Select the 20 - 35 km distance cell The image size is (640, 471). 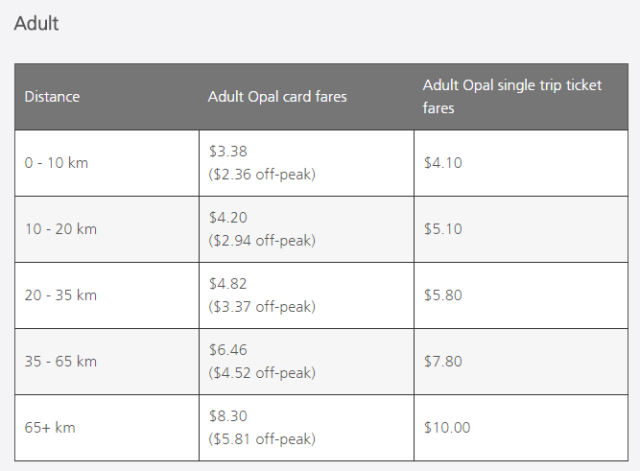tap(60, 295)
